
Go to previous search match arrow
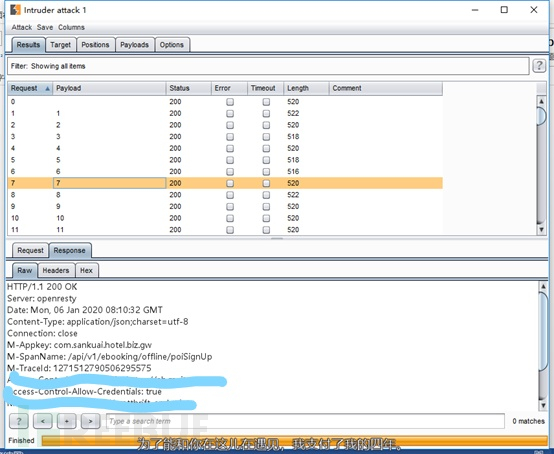[x=43, y=421]
